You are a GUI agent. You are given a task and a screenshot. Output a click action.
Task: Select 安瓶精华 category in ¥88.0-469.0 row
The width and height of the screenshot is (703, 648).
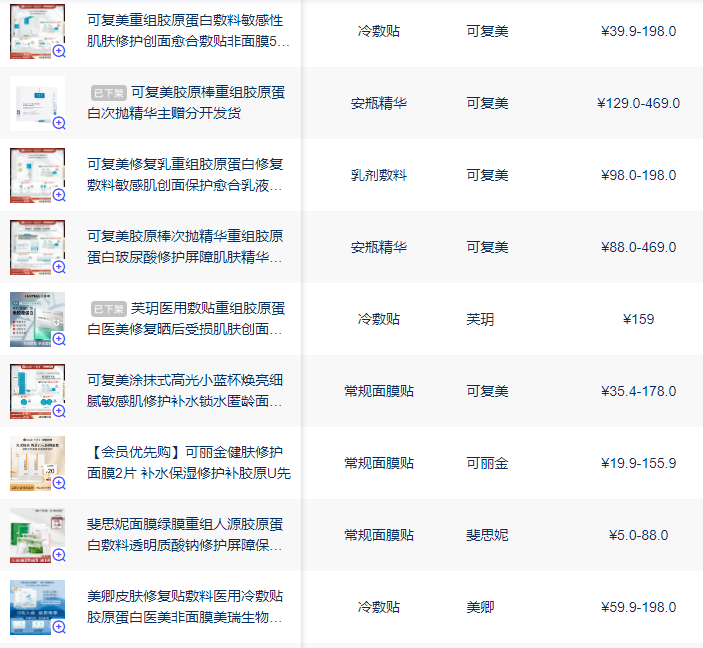379,247
